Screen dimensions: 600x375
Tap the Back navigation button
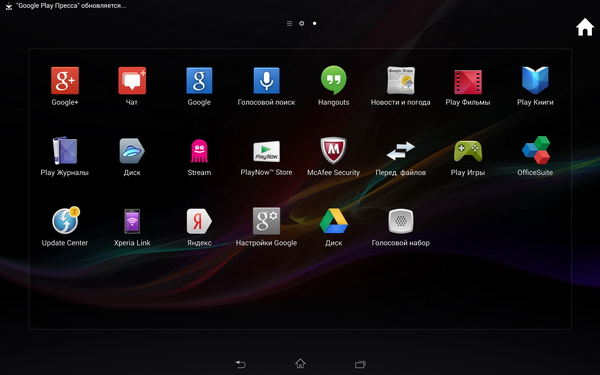(x=240, y=364)
